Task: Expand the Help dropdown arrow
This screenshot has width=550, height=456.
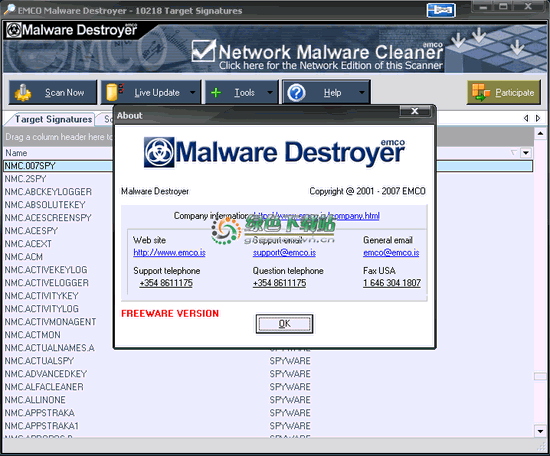Action: [x=362, y=93]
